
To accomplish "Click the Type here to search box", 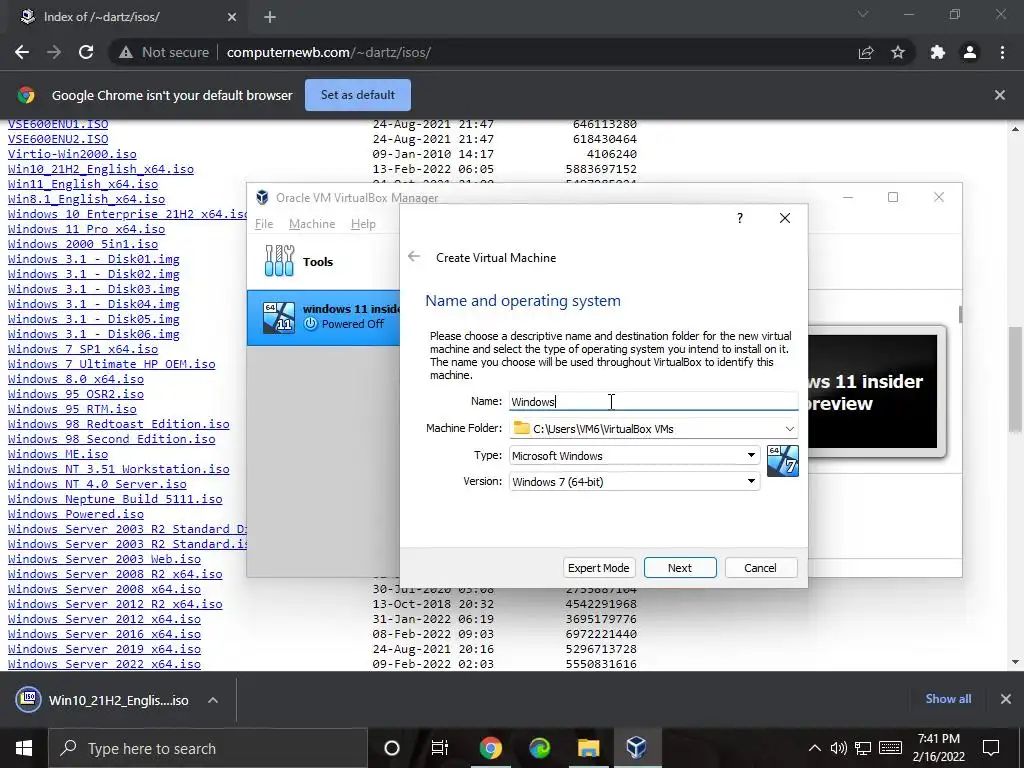I will [x=208, y=748].
